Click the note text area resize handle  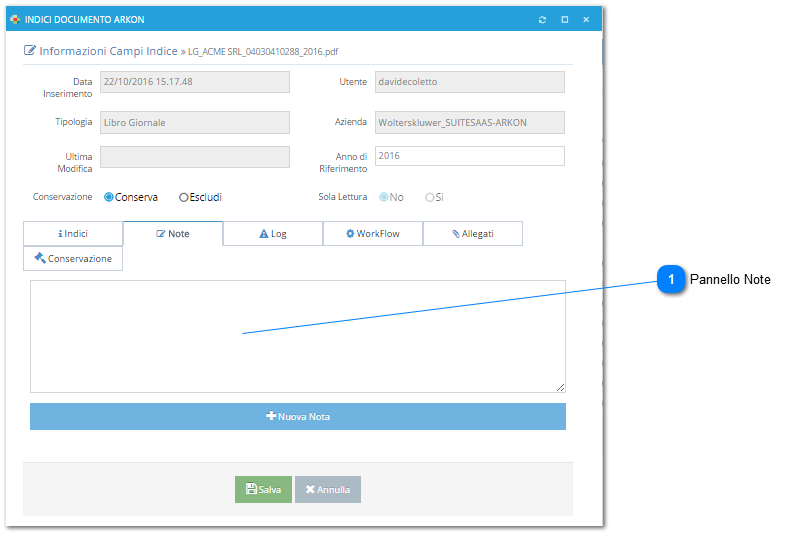[561, 387]
